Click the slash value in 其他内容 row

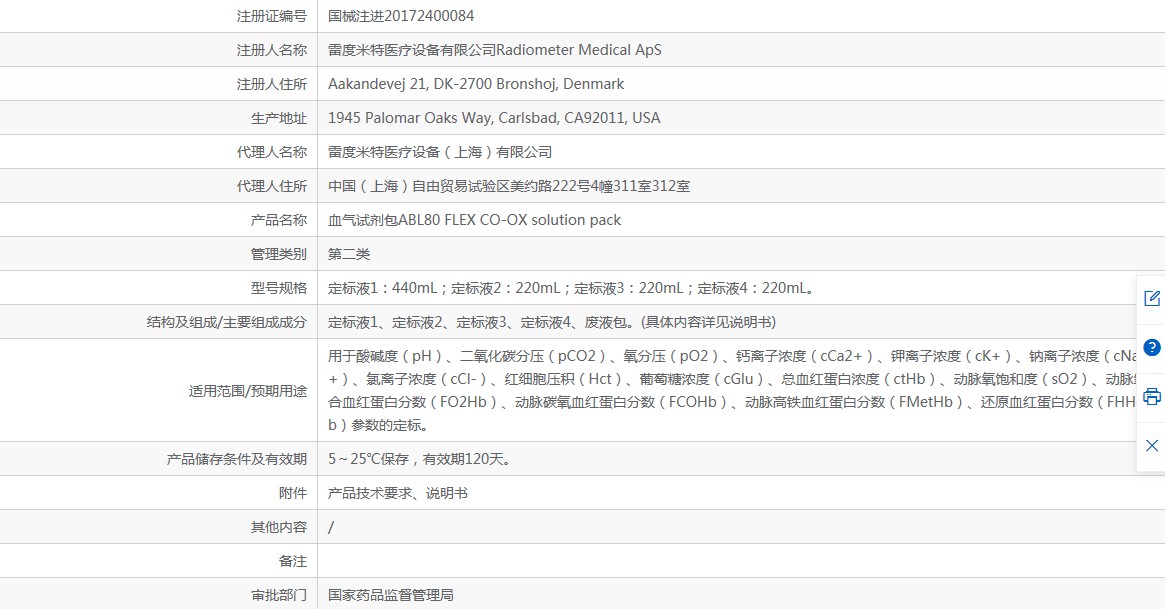click(x=331, y=527)
